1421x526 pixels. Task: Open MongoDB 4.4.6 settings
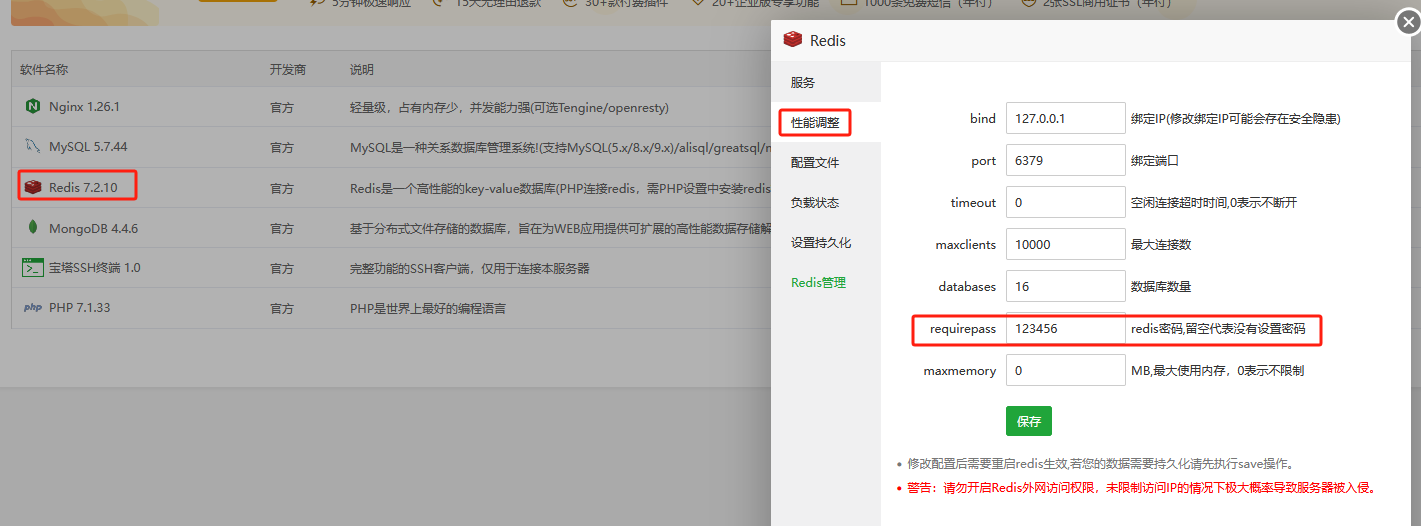tap(93, 228)
